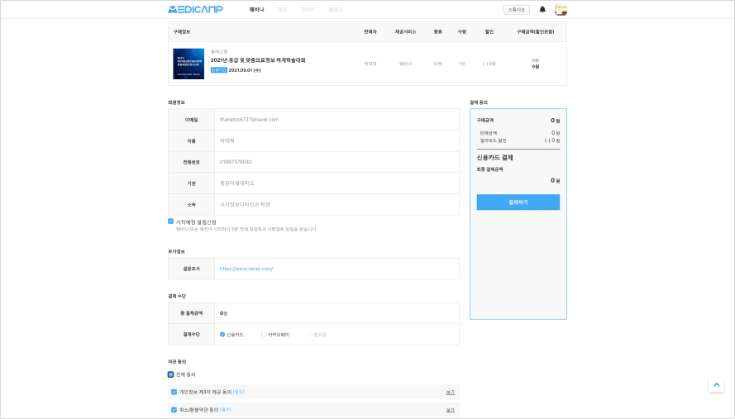
Task: Click the 신용카드 결제 heading
Action: (495, 157)
